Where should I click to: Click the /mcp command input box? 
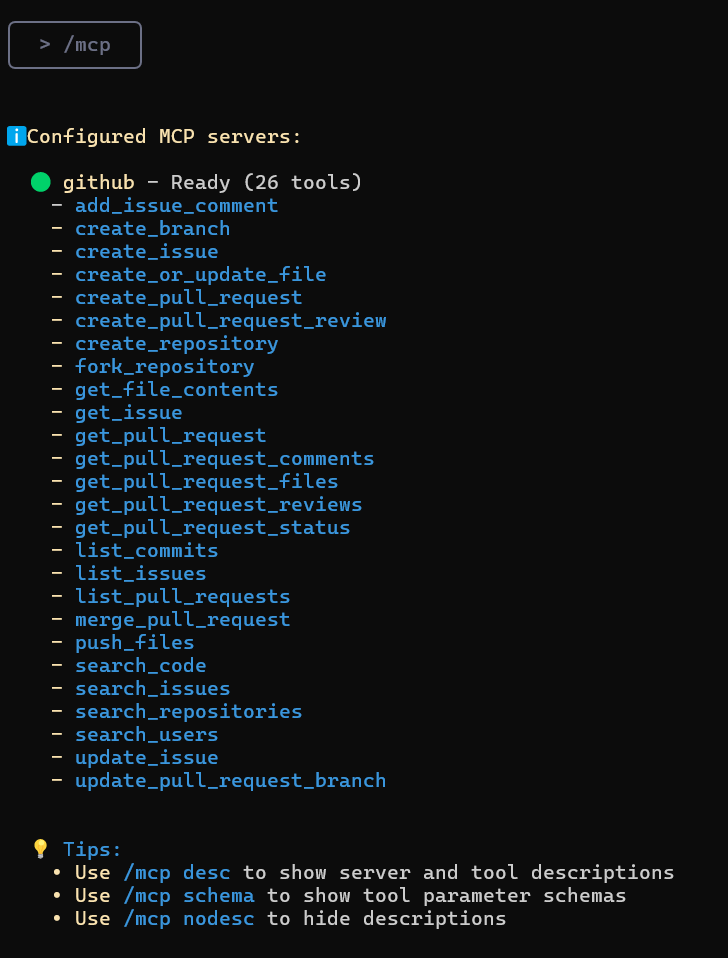coord(75,45)
